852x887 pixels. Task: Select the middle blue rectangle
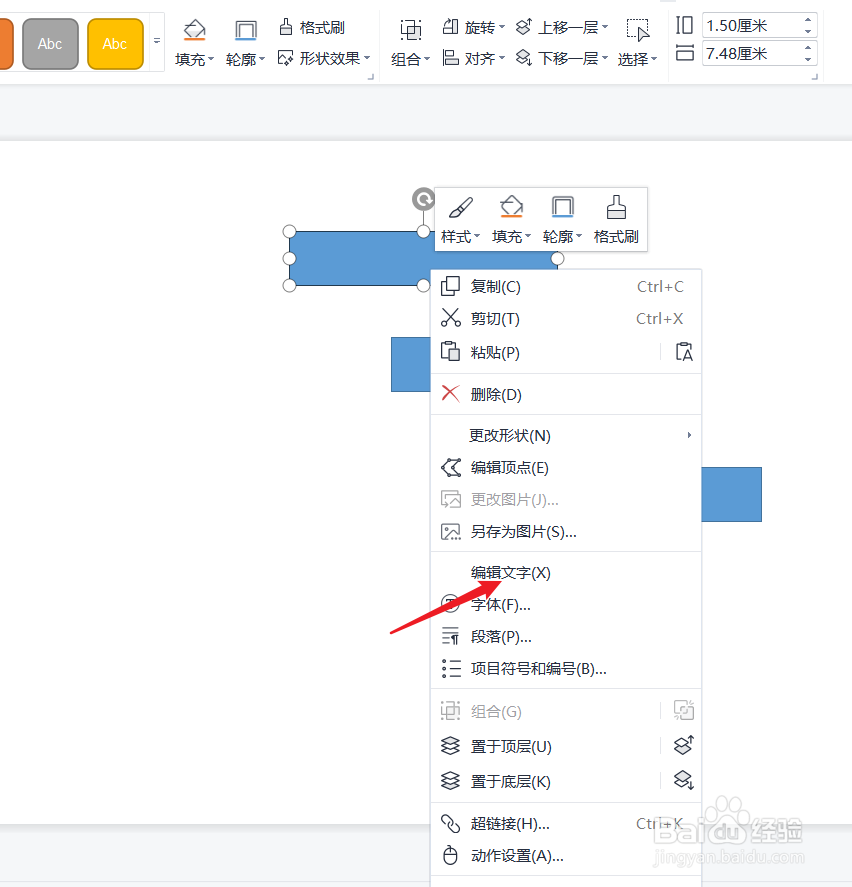click(x=411, y=364)
